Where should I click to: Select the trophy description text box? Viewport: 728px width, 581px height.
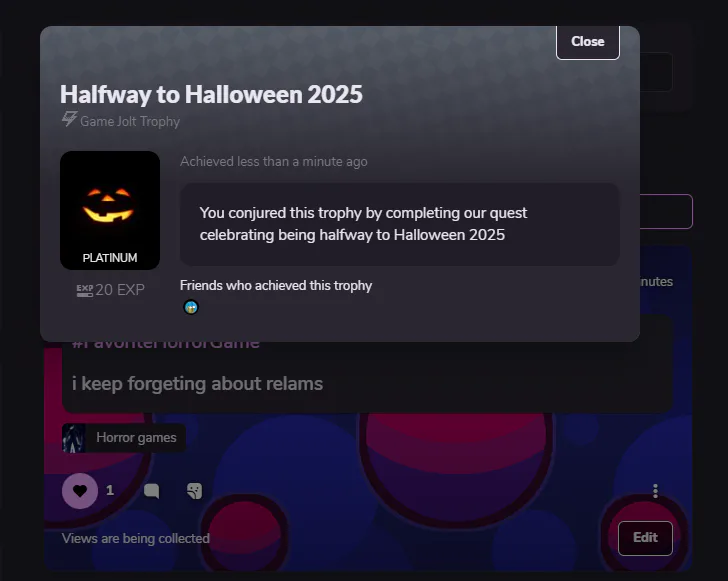pyautogui.click(x=399, y=224)
